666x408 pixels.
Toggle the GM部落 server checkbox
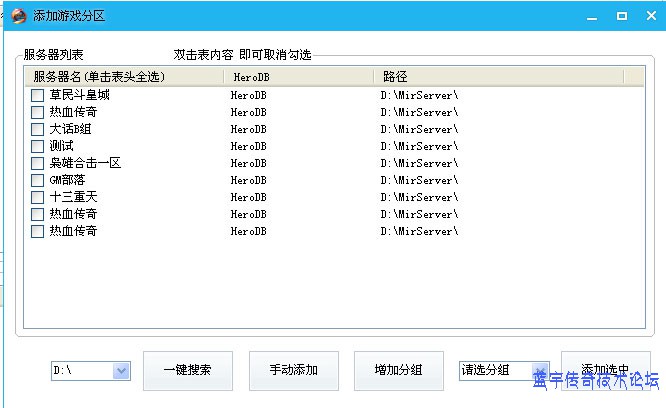37,180
